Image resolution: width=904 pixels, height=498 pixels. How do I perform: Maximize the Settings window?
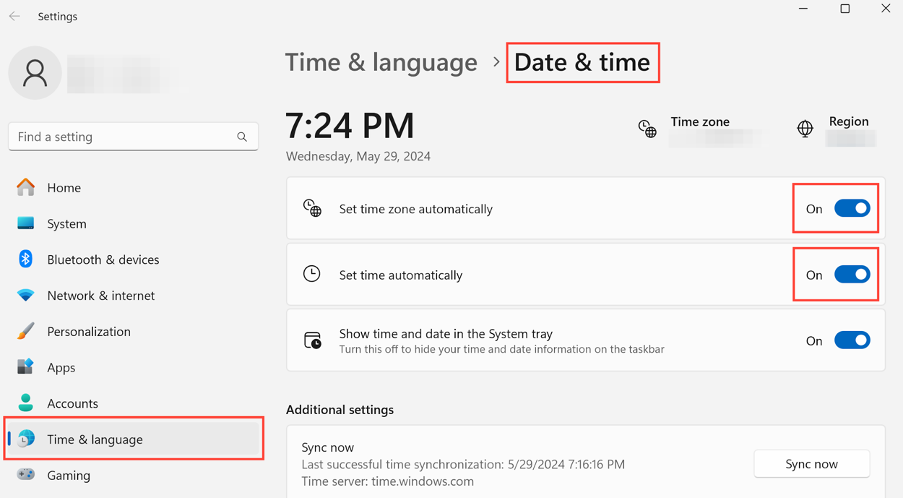pyautogui.click(x=845, y=9)
